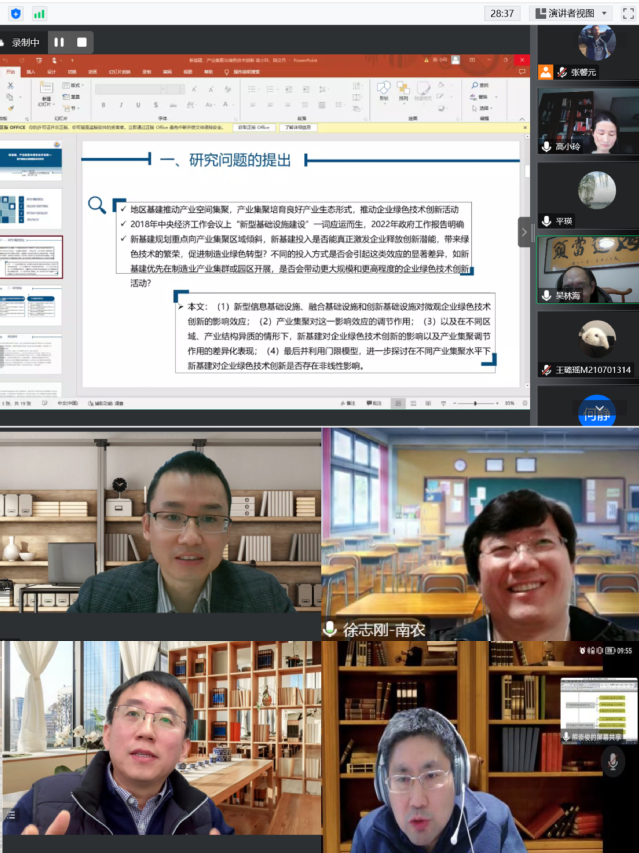Click the meeting timer 28:37
Viewport: 639px width, 853px height.
503,13
